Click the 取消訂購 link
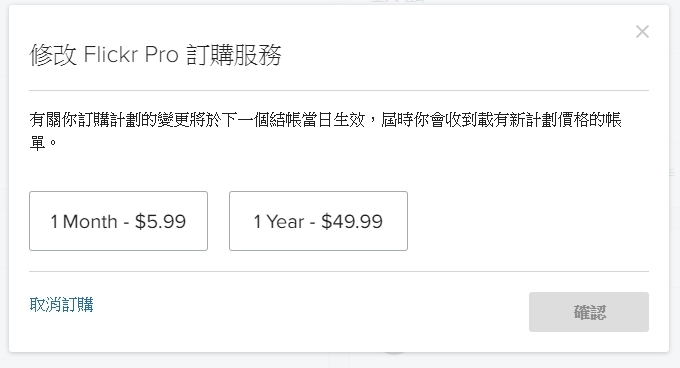Viewport: 680px width, 368px height. click(62, 305)
